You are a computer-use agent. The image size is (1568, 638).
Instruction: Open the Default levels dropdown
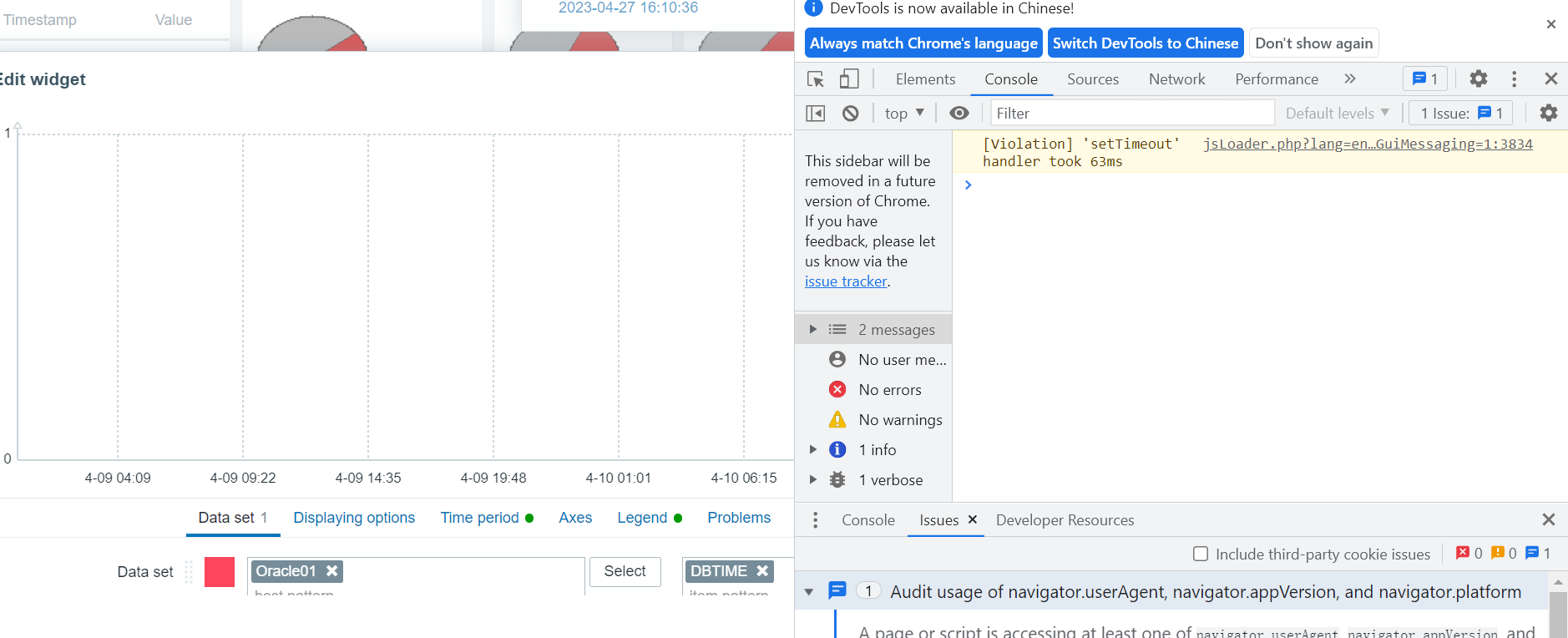tap(1337, 113)
